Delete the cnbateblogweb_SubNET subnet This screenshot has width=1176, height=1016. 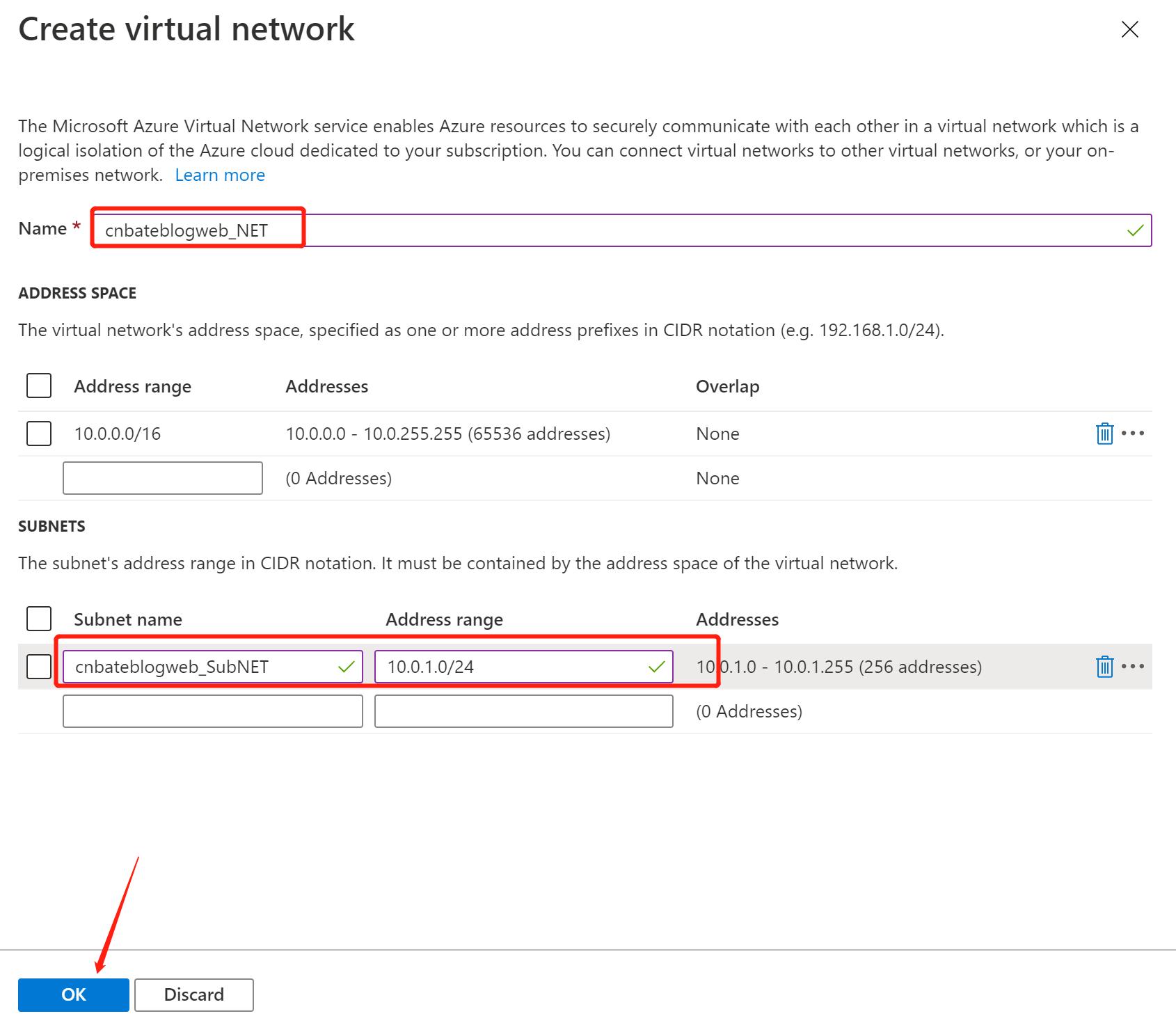point(1105,666)
